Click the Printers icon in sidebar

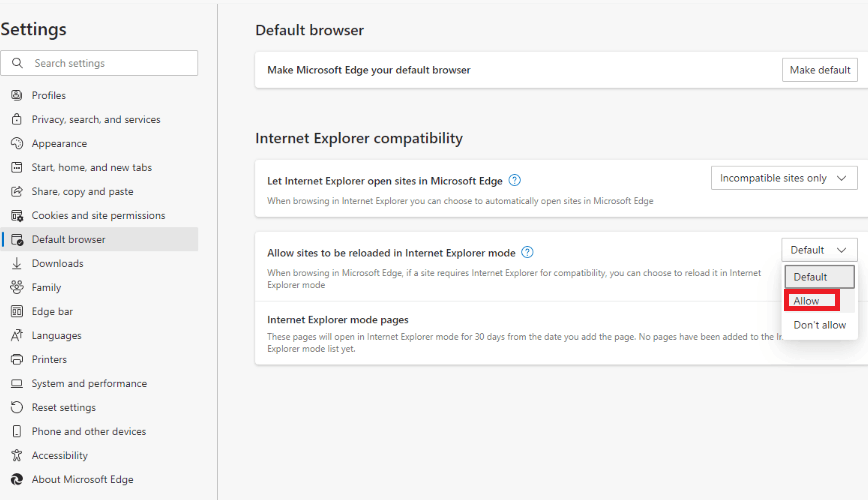click(x=16, y=360)
